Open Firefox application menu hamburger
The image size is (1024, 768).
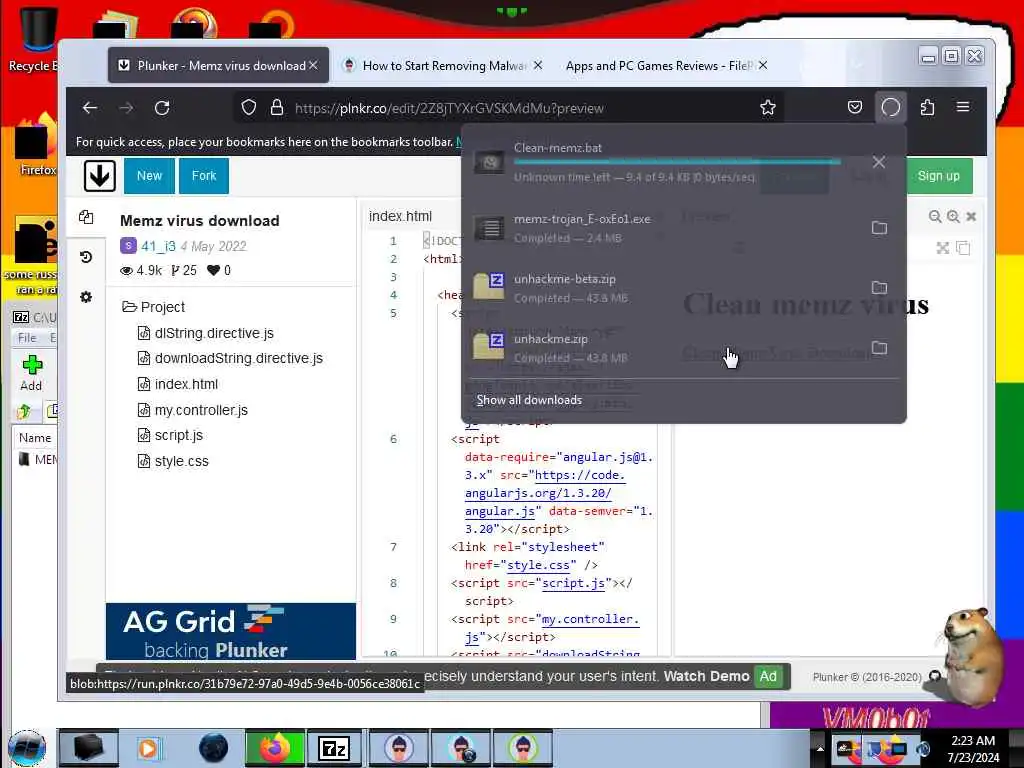click(963, 107)
